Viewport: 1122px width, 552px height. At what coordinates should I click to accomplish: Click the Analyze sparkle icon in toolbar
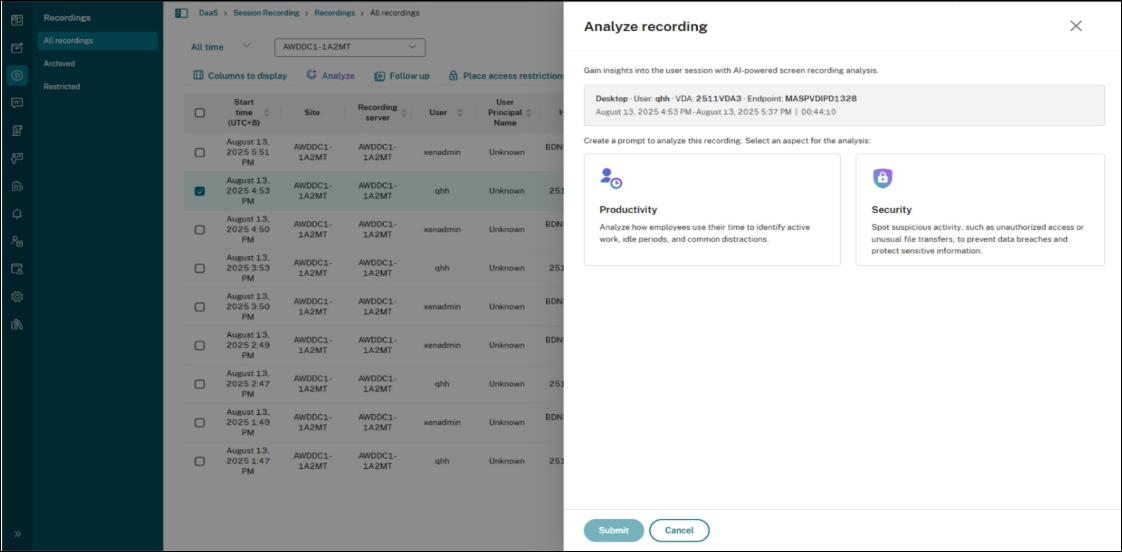click(312, 75)
